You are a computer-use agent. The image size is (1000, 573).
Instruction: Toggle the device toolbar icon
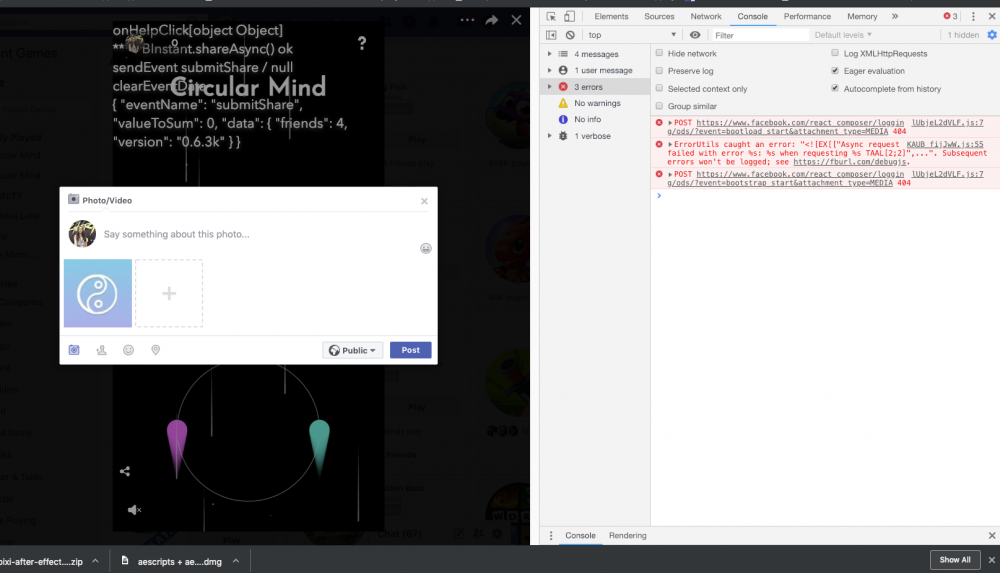tap(569, 16)
